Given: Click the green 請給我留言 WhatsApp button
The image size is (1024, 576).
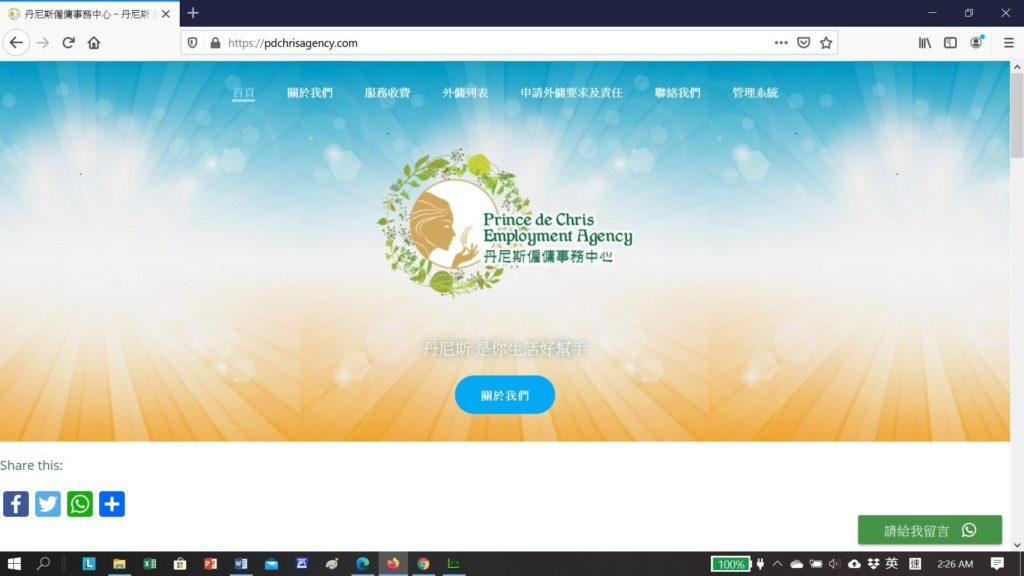Looking at the screenshot, I should (x=930, y=530).
